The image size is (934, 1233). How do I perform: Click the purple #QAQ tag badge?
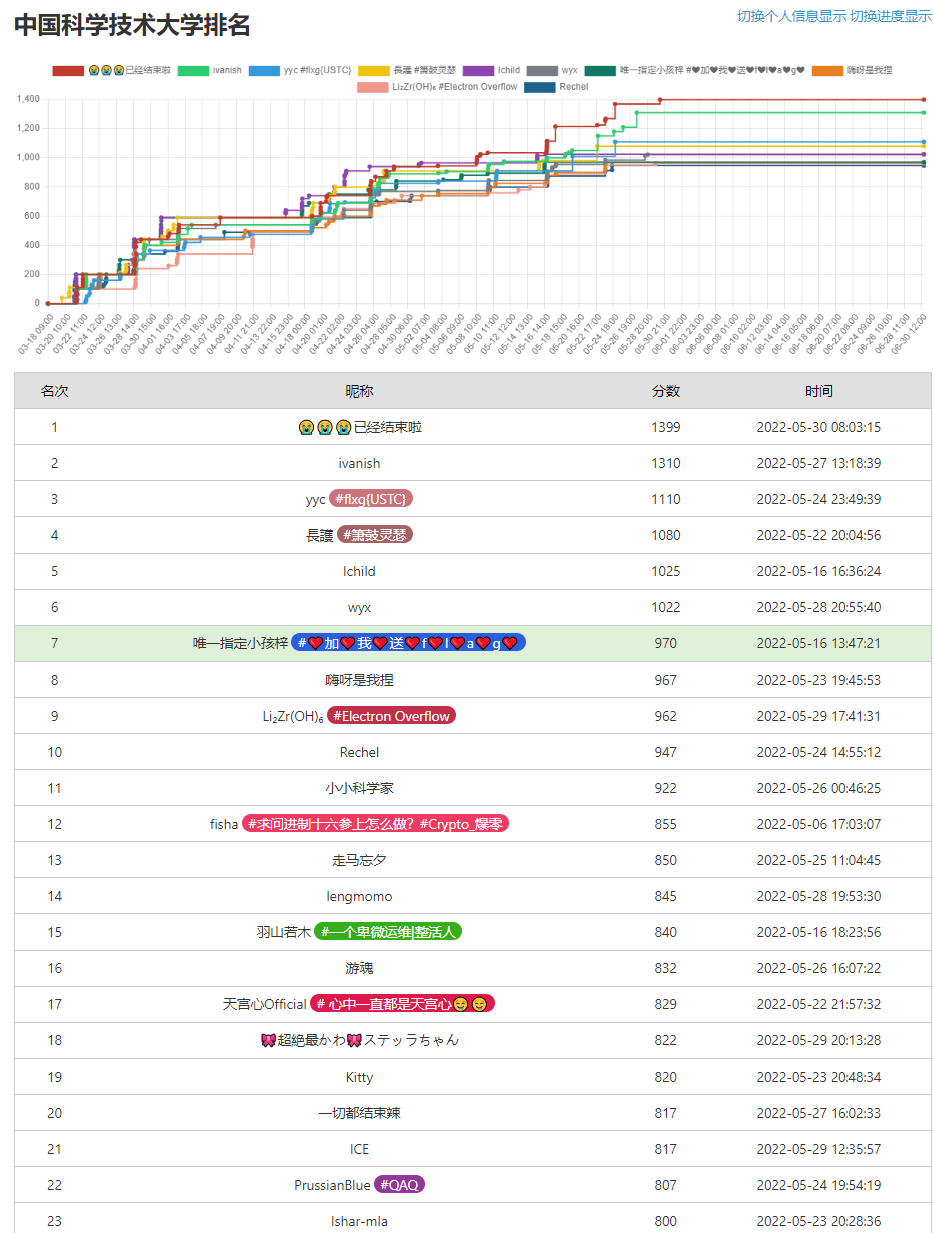[399, 1185]
